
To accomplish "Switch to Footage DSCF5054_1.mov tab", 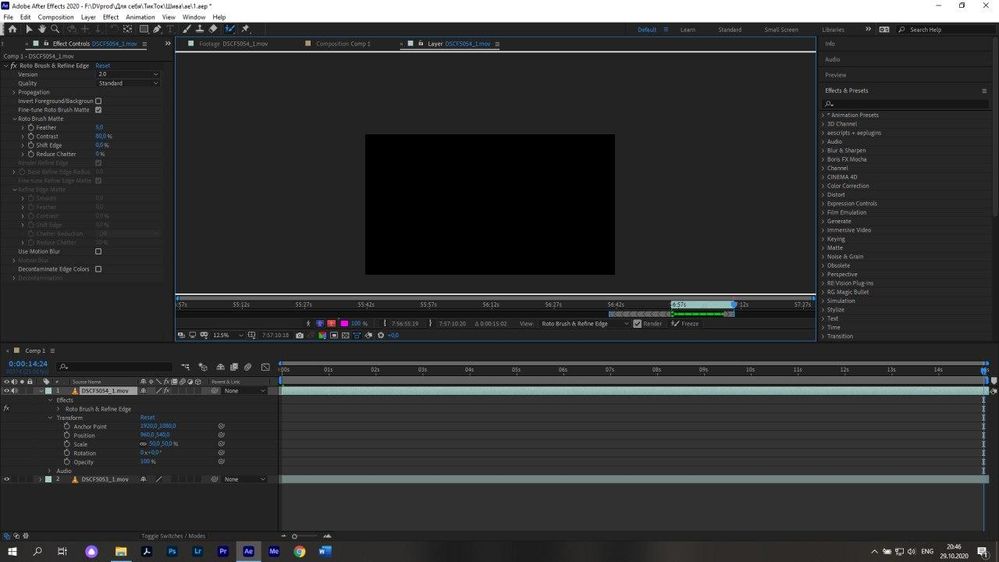I will (233, 44).
